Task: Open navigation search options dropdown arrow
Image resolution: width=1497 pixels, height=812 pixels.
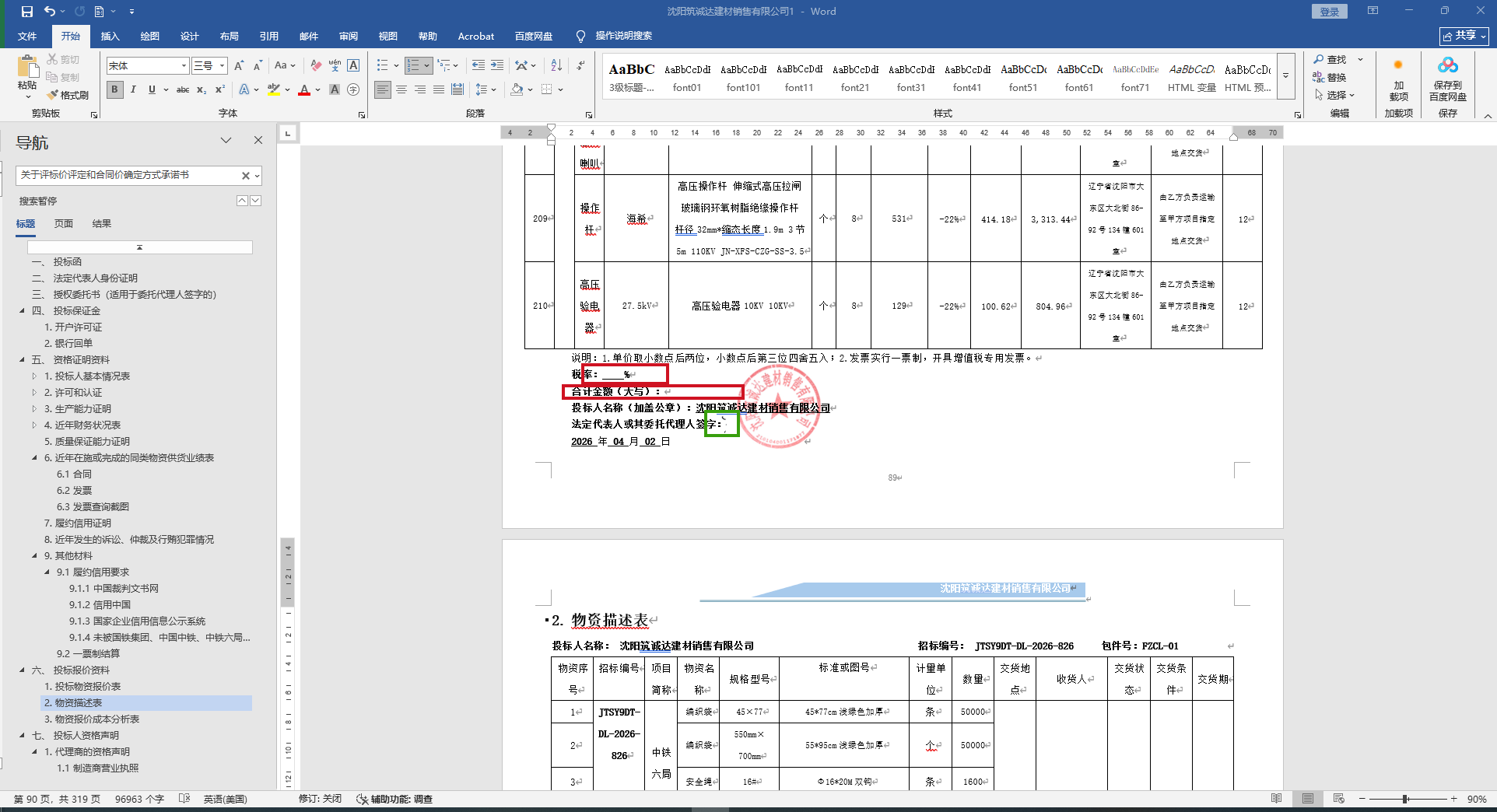Action: 257,176
